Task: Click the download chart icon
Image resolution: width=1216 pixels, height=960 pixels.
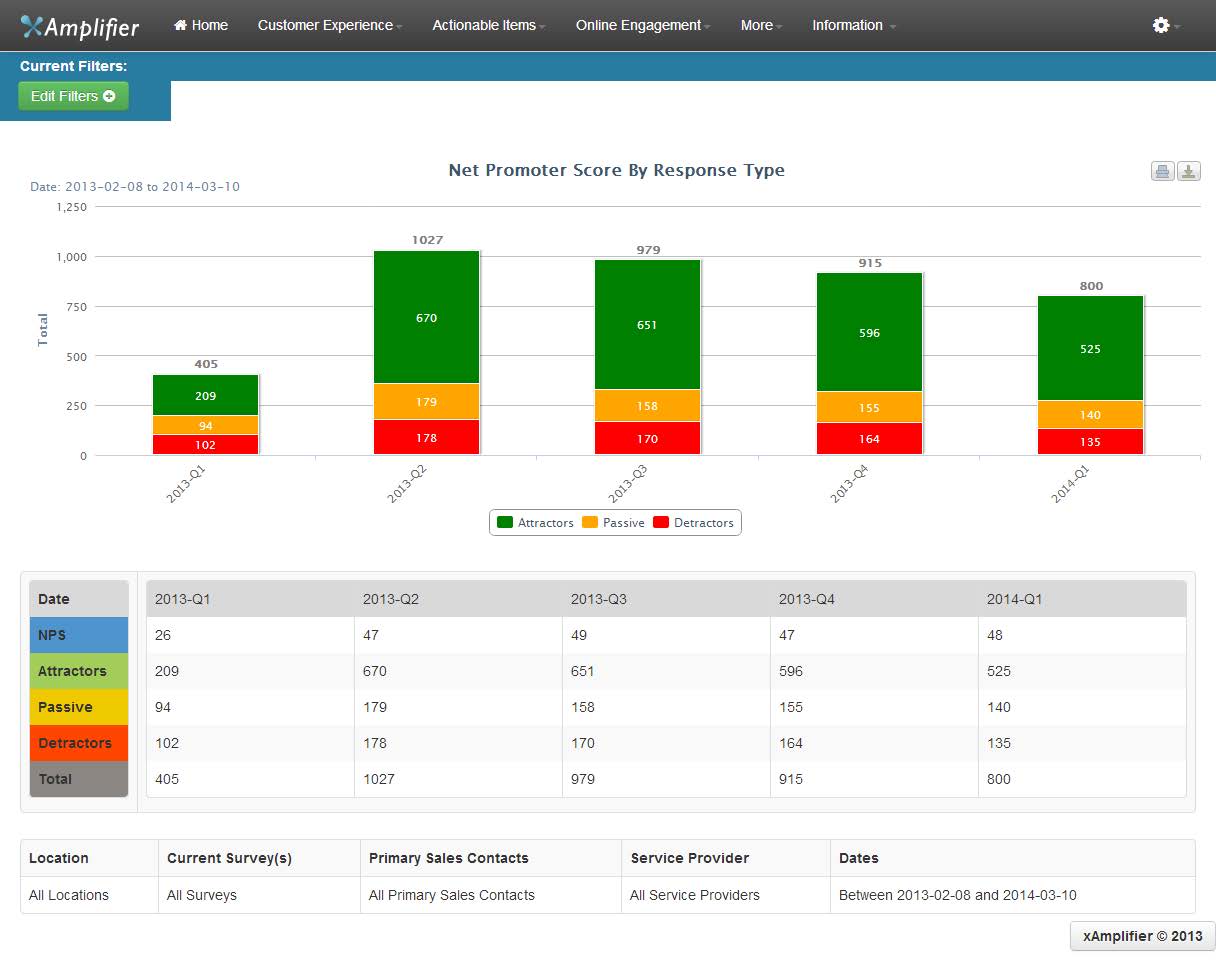Action: (x=1188, y=171)
